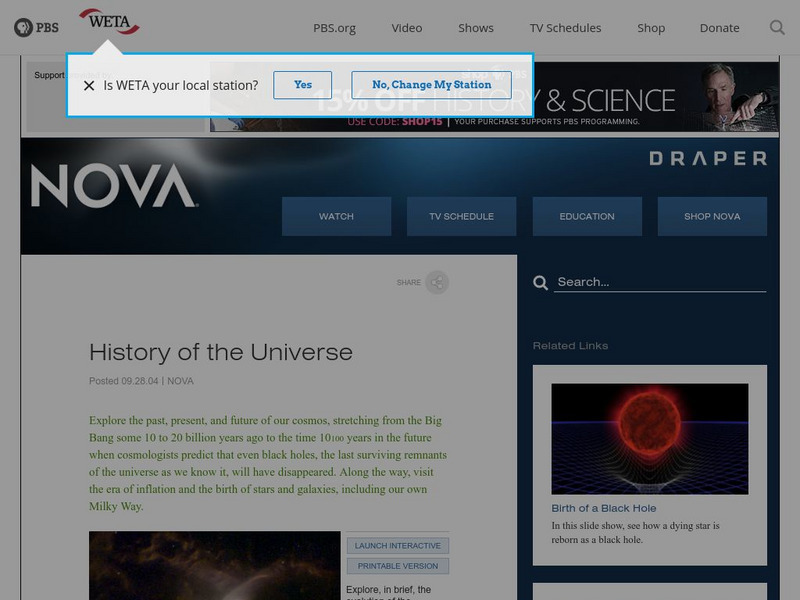Select the NOVA WATCH tab
The image size is (800, 600).
pyautogui.click(x=337, y=216)
